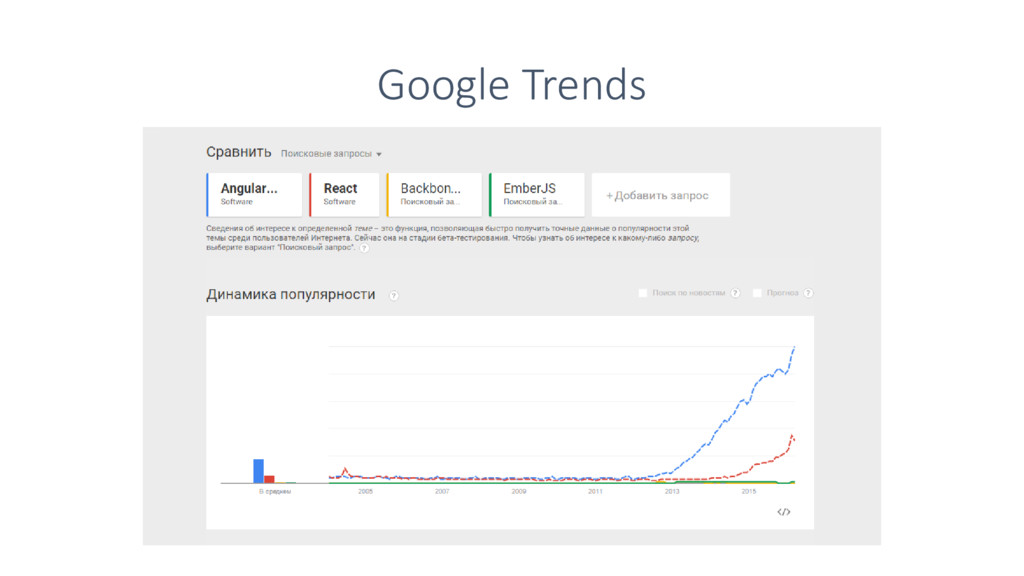Select the React search term card
Screen dimensions: 1024x576
point(345,194)
